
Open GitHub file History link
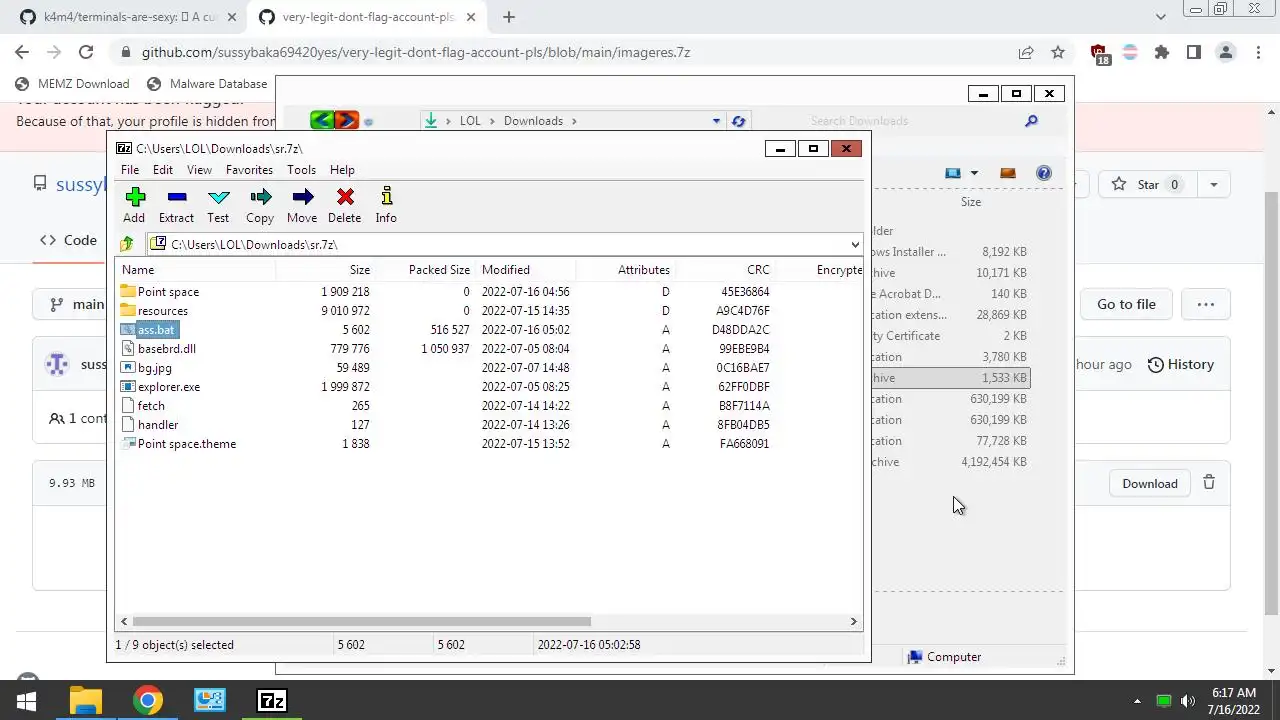[1180, 365]
